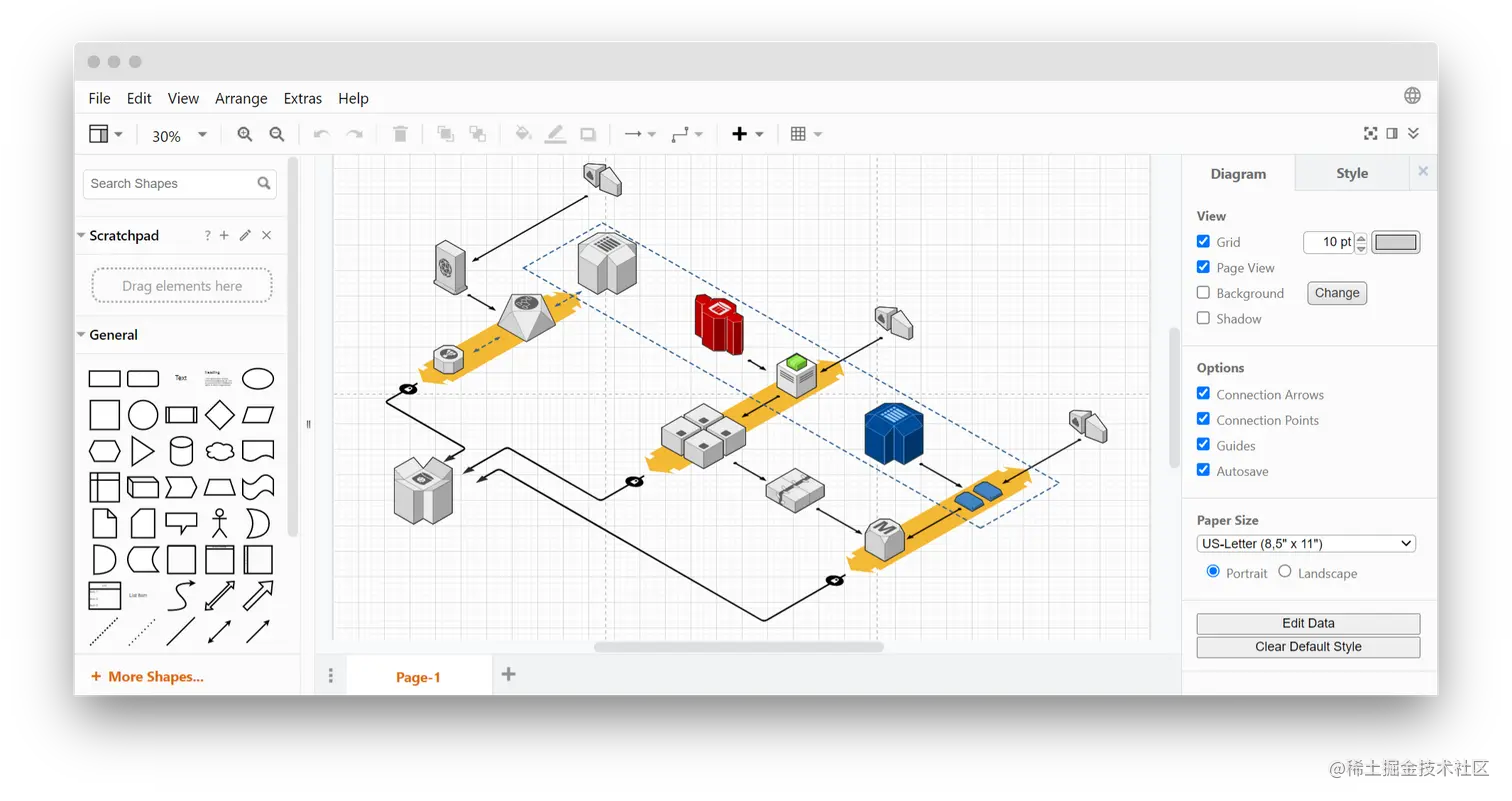Viewport: 1512px width, 801px height.
Task: Toggle the Connection Arrows checkbox
Action: 1203,394
